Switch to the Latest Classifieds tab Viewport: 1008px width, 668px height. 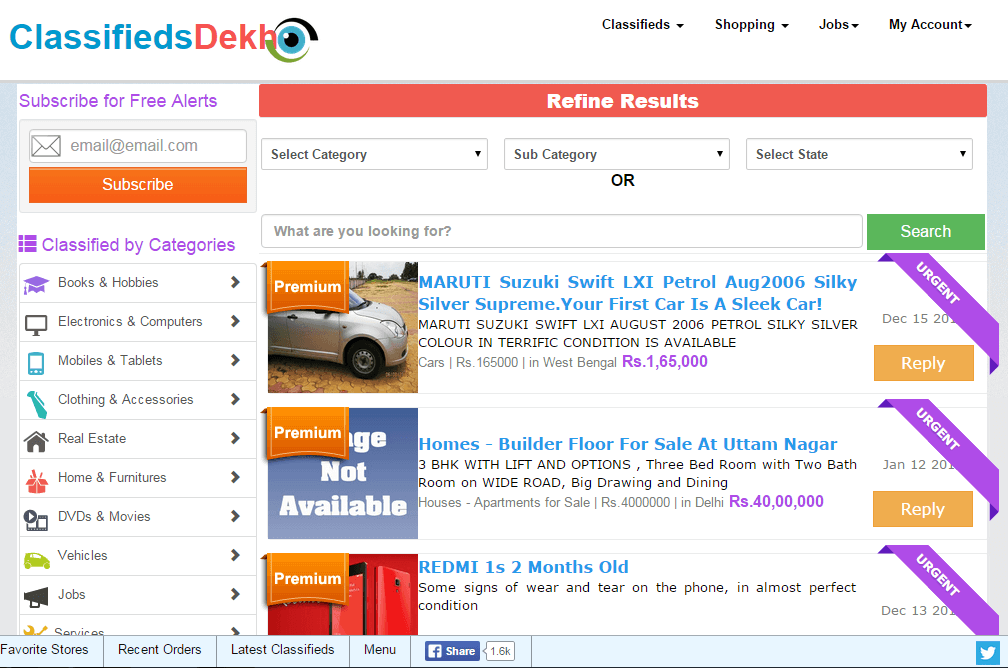[282, 649]
